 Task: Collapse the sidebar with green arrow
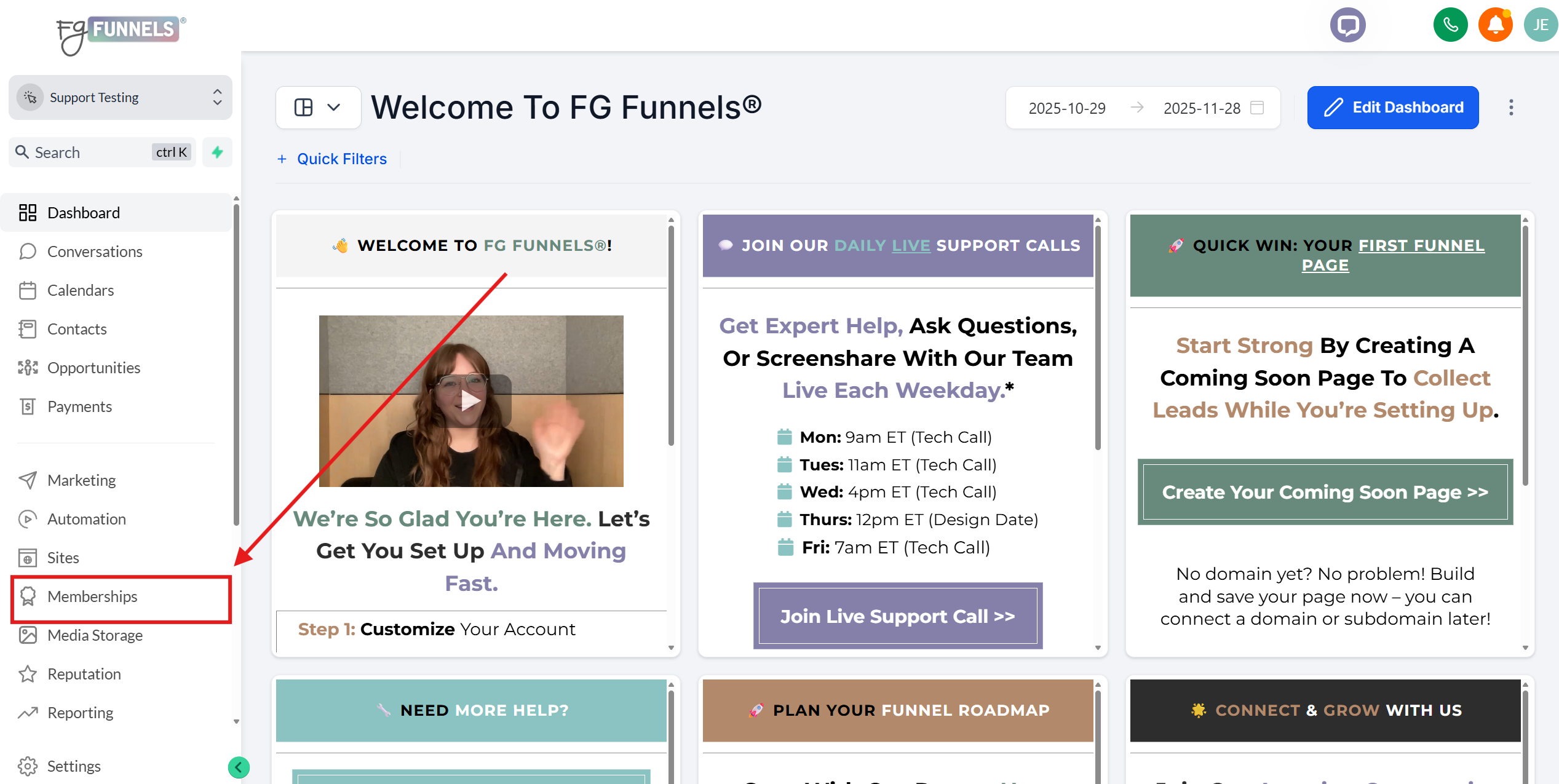[x=239, y=767]
